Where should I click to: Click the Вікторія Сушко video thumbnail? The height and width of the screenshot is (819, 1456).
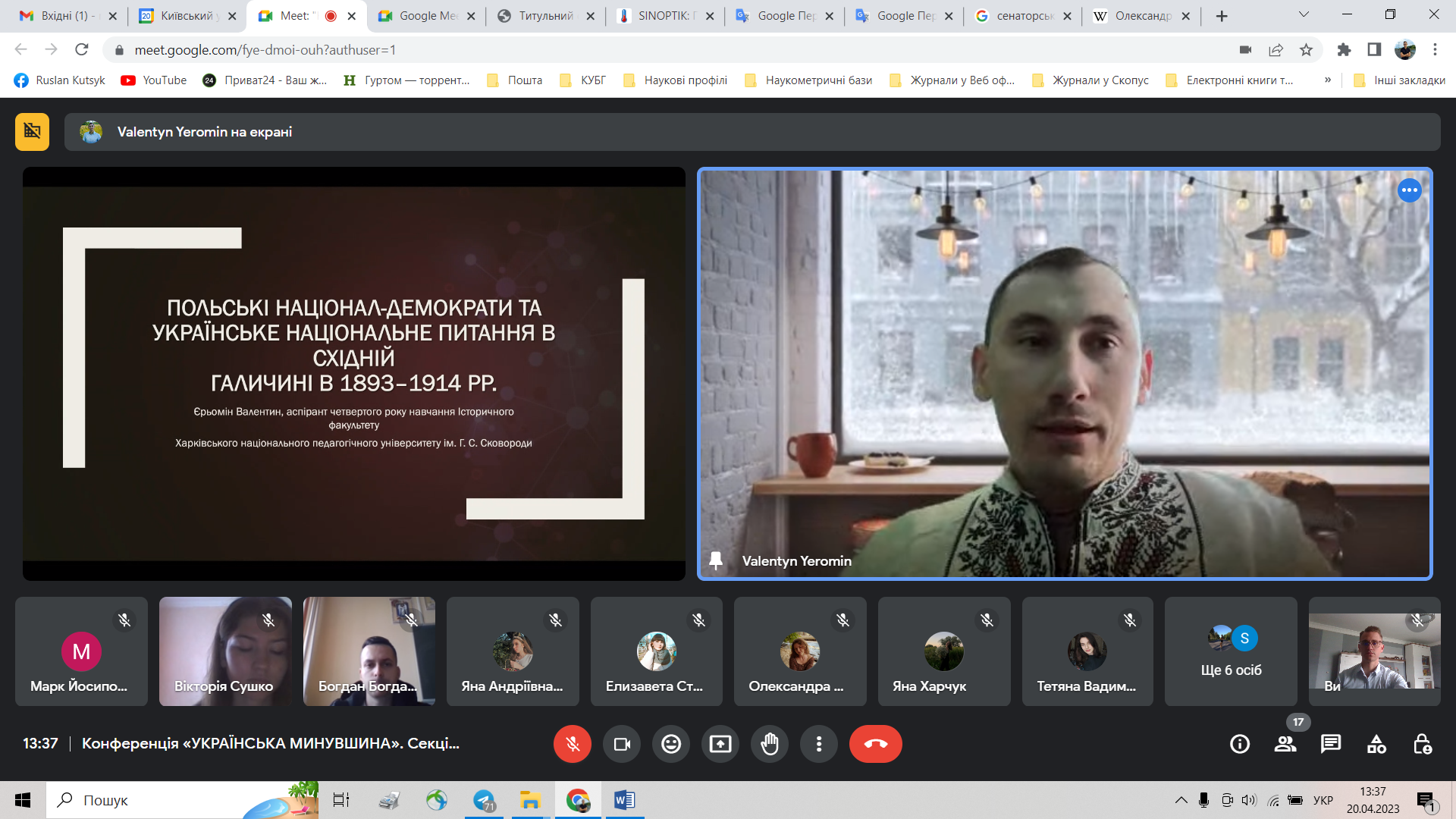coord(225,651)
